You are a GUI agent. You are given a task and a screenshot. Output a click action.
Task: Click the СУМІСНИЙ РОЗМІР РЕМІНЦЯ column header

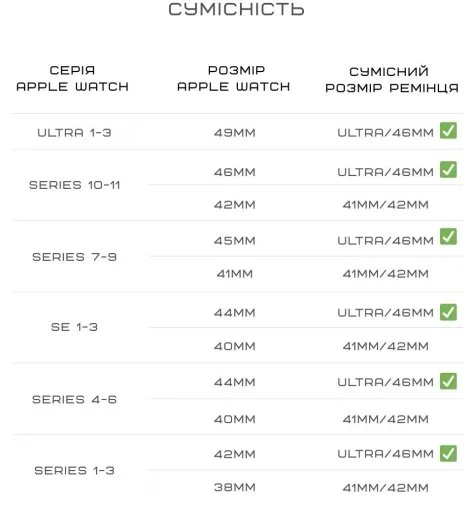(x=392, y=80)
